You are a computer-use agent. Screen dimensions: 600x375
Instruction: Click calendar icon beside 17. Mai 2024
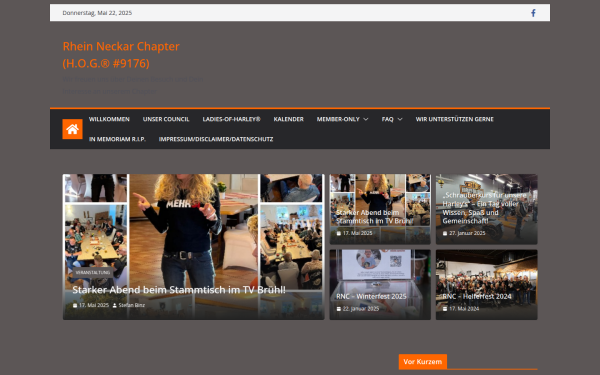[445, 308]
